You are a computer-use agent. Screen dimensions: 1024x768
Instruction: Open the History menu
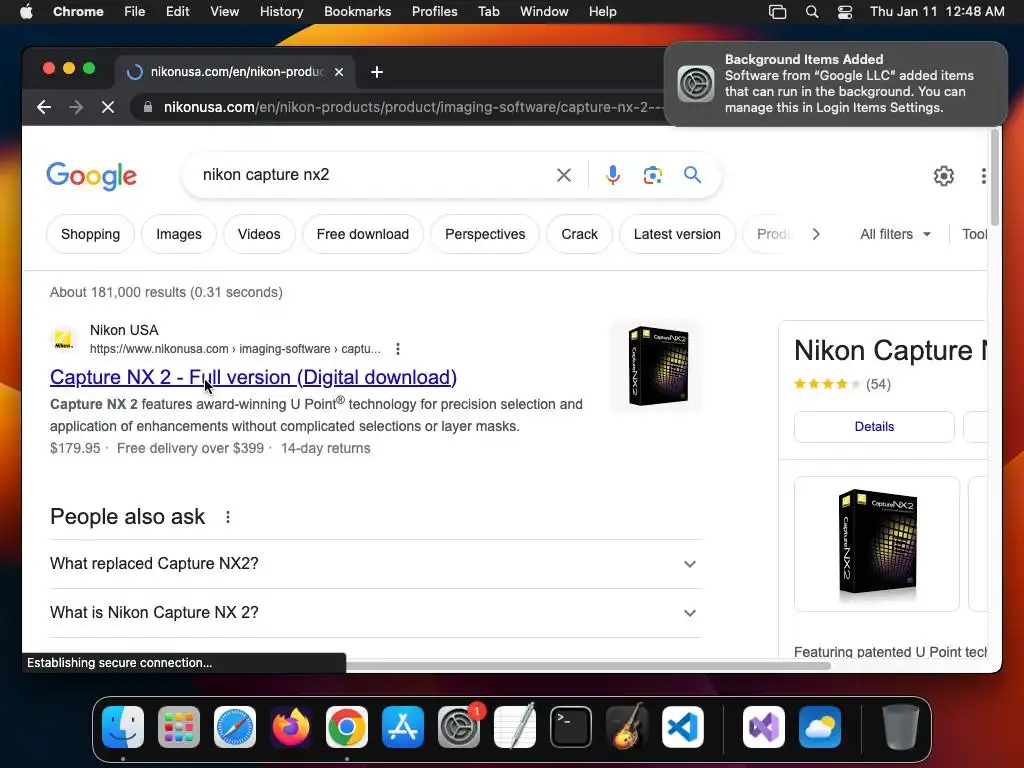click(281, 12)
